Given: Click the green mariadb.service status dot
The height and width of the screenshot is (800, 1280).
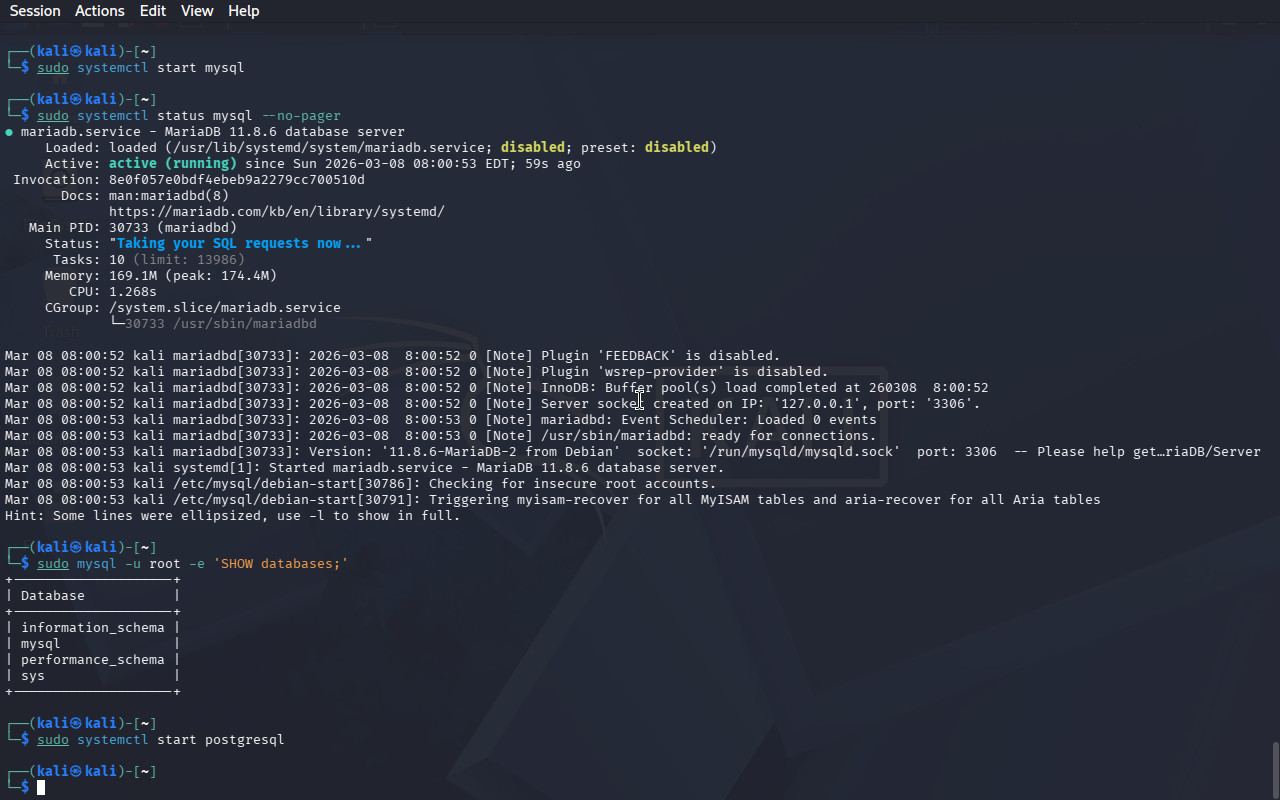Looking at the screenshot, I should point(9,132).
